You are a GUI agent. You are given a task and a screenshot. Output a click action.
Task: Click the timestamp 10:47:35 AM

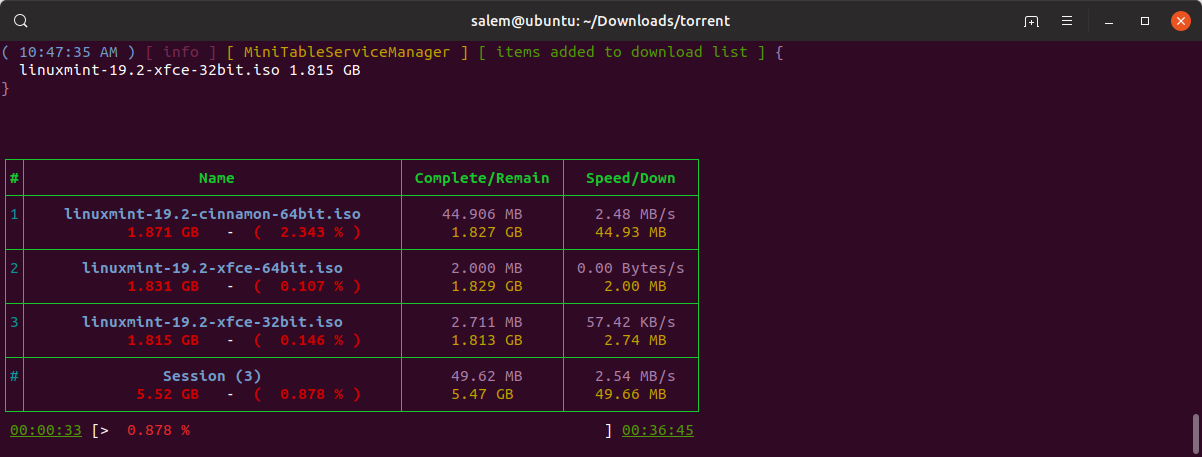(x=69, y=52)
